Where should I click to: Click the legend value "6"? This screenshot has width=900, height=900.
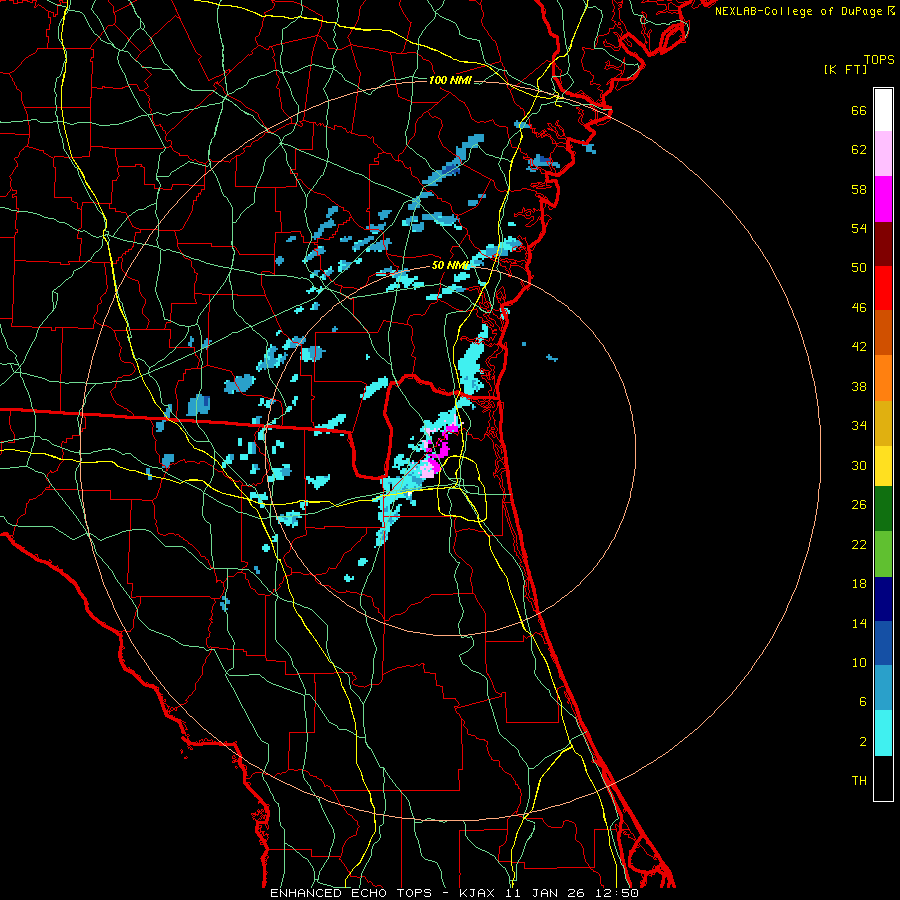[863, 702]
